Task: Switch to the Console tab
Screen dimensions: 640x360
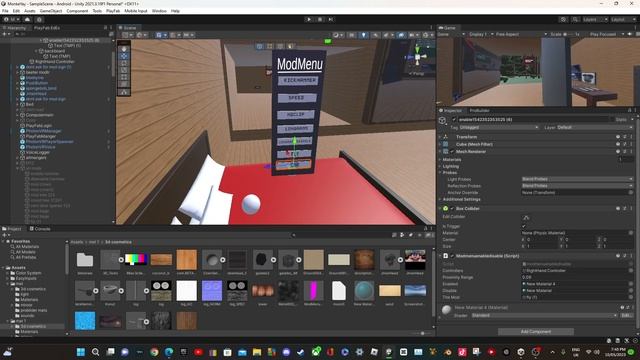Action: click(x=40, y=229)
